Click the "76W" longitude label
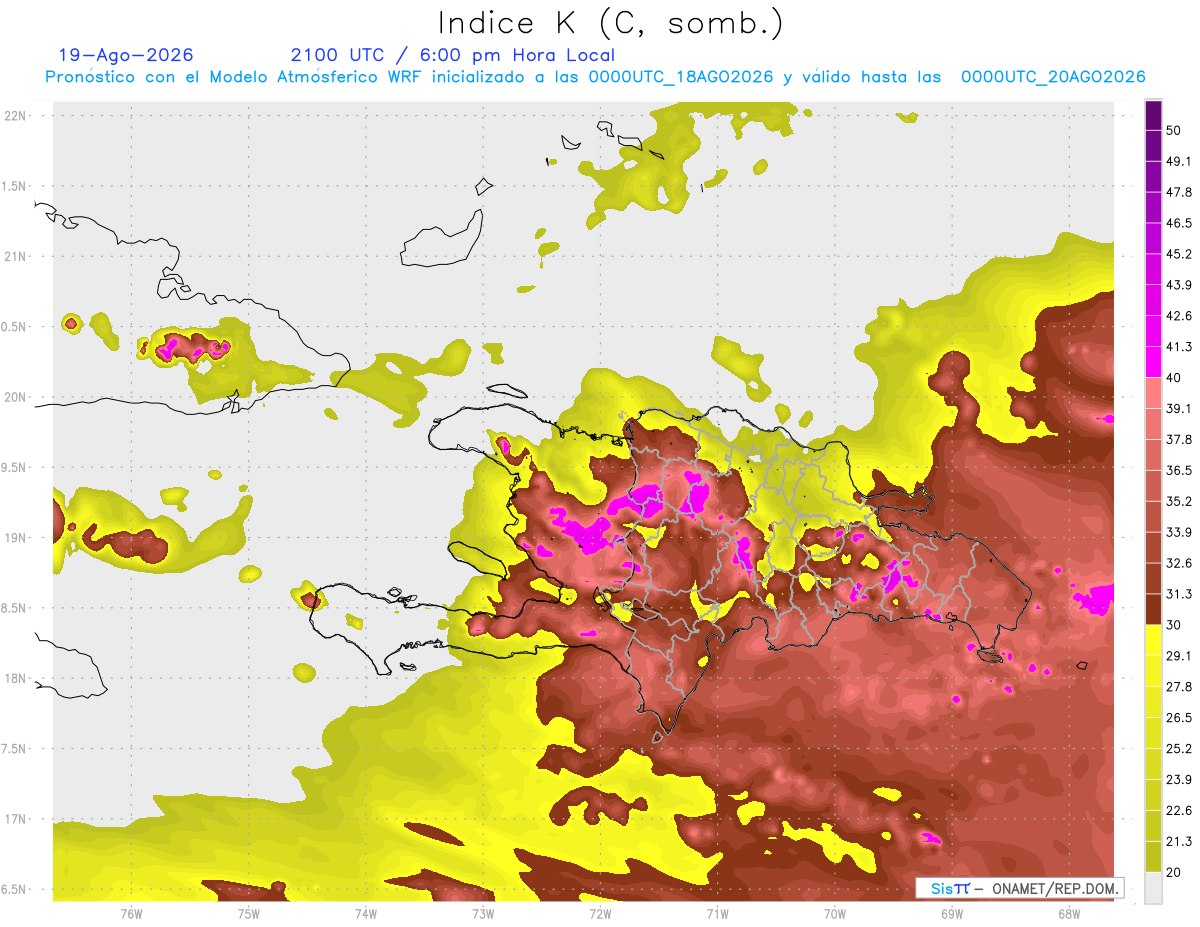This screenshot has width=1200, height=927. point(131,913)
